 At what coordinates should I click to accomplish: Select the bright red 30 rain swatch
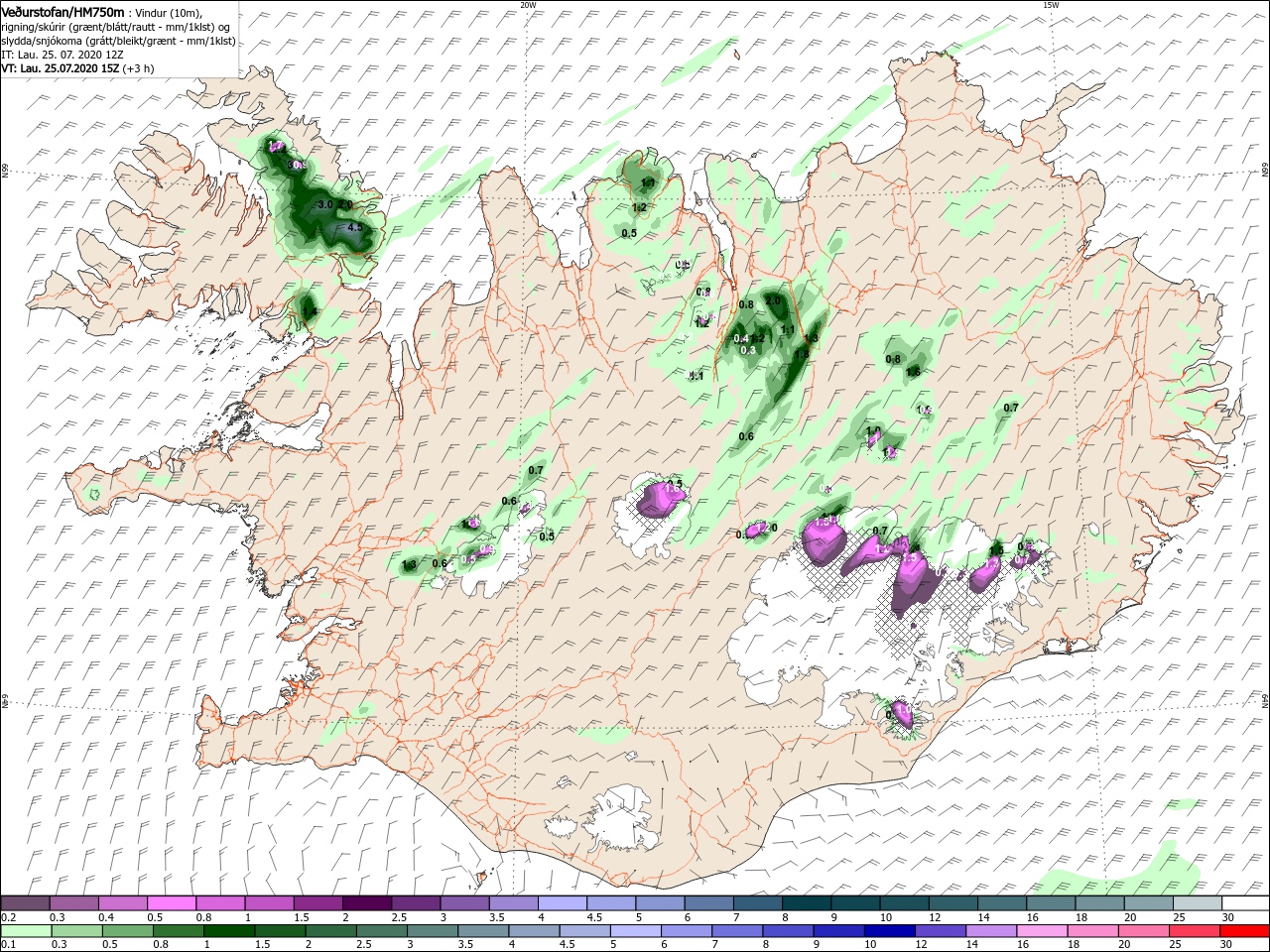click(x=1243, y=930)
